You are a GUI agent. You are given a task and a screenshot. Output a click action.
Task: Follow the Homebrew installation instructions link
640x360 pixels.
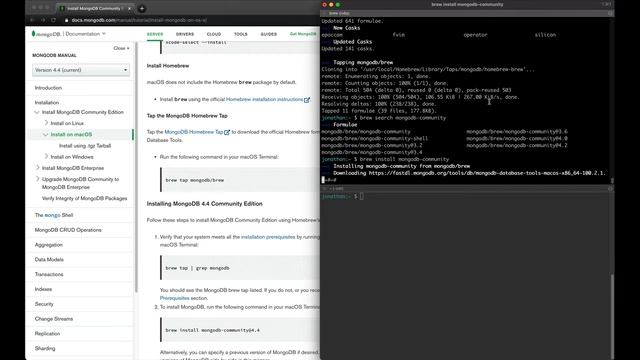click(x=268, y=99)
